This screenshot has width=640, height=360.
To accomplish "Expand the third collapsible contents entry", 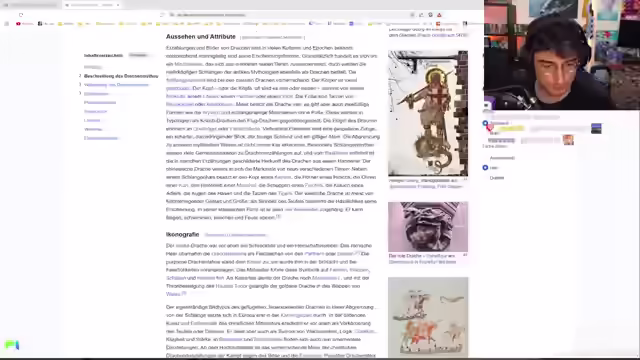I will [80, 94].
